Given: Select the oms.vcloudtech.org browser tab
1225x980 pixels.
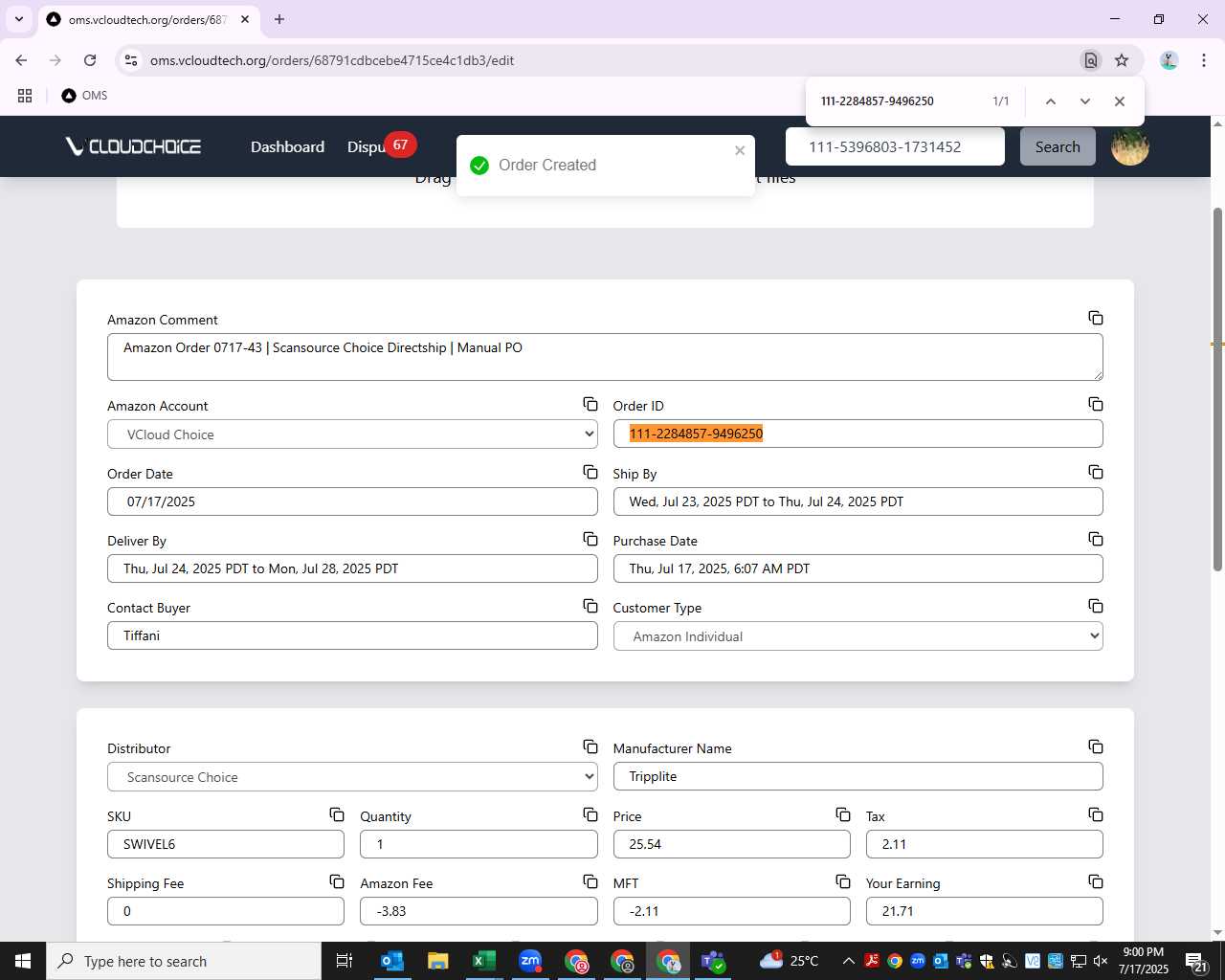Looking at the screenshot, I should click(x=148, y=19).
